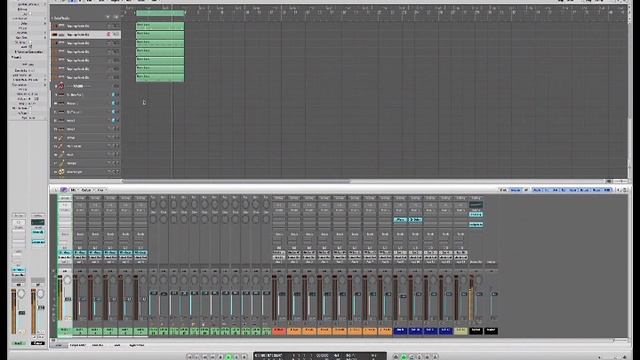Click the instrument icon on track 16
The width and height of the screenshot is (640, 360).
61,155
